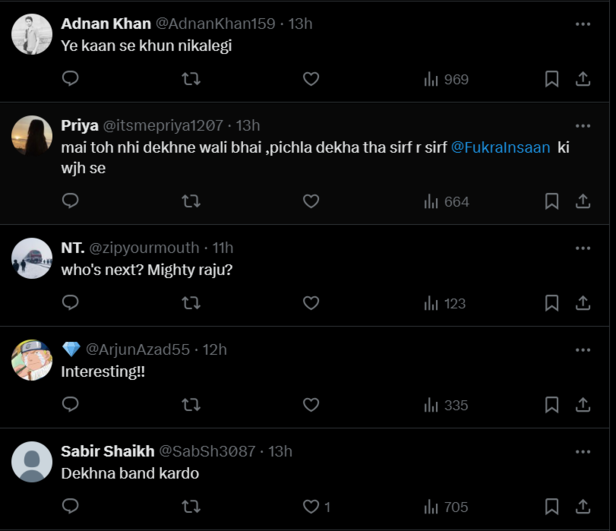
Task: View 969 views count on Adnan's tweet
Action: pyautogui.click(x=445, y=79)
